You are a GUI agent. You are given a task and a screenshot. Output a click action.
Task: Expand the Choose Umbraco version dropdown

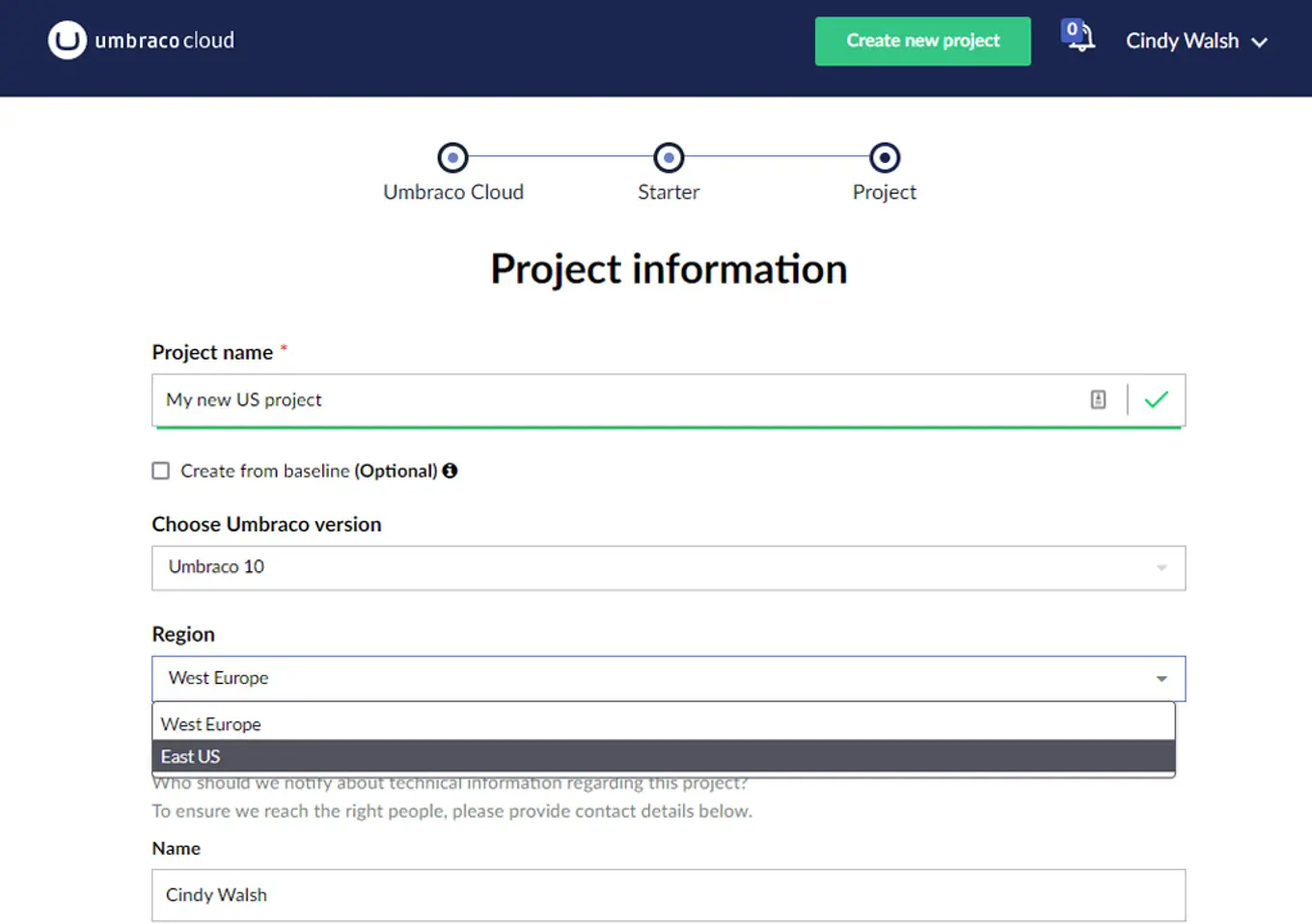coord(1161,568)
